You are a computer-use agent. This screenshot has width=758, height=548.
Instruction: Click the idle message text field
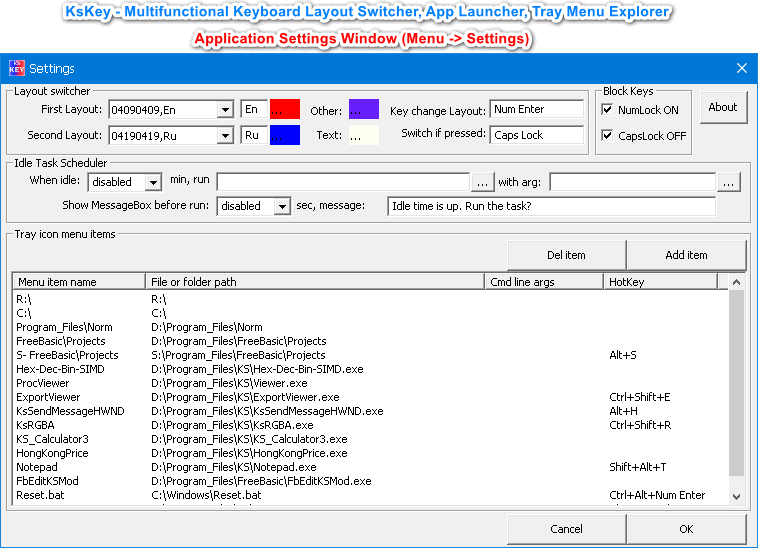tap(551, 206)
